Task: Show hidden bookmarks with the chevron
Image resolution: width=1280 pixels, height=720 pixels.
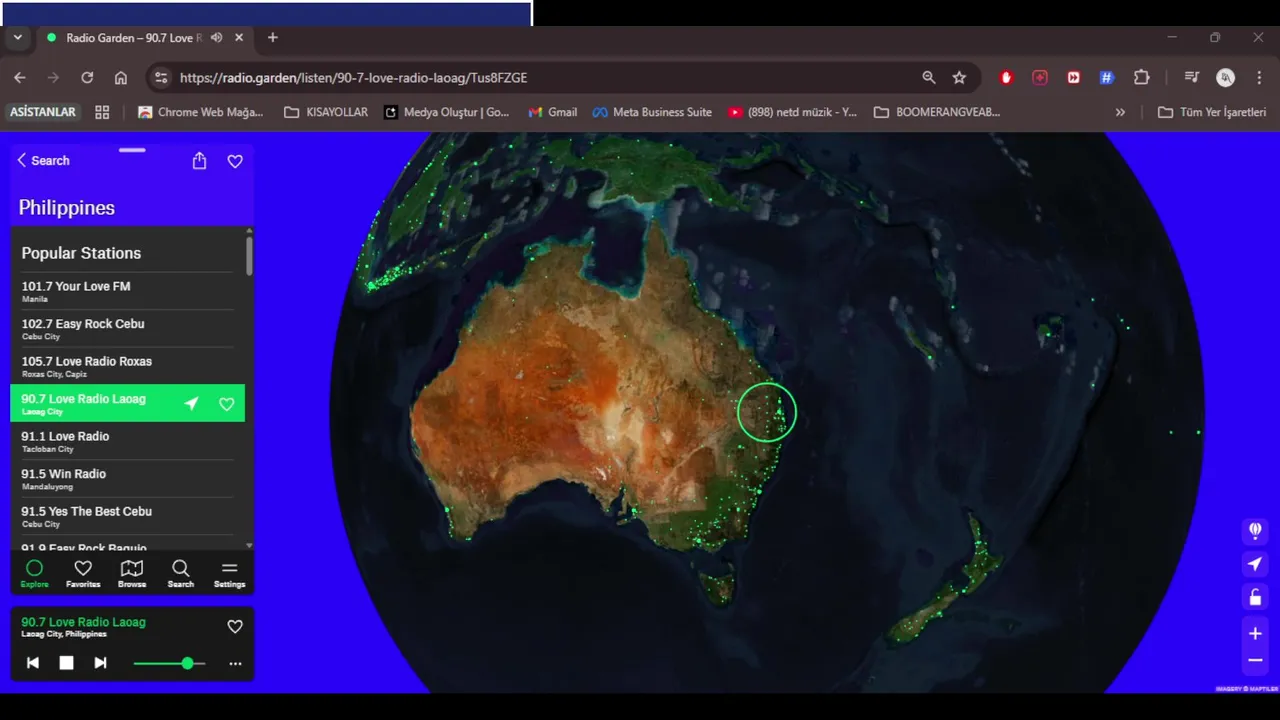Action: click(1120, 112)
